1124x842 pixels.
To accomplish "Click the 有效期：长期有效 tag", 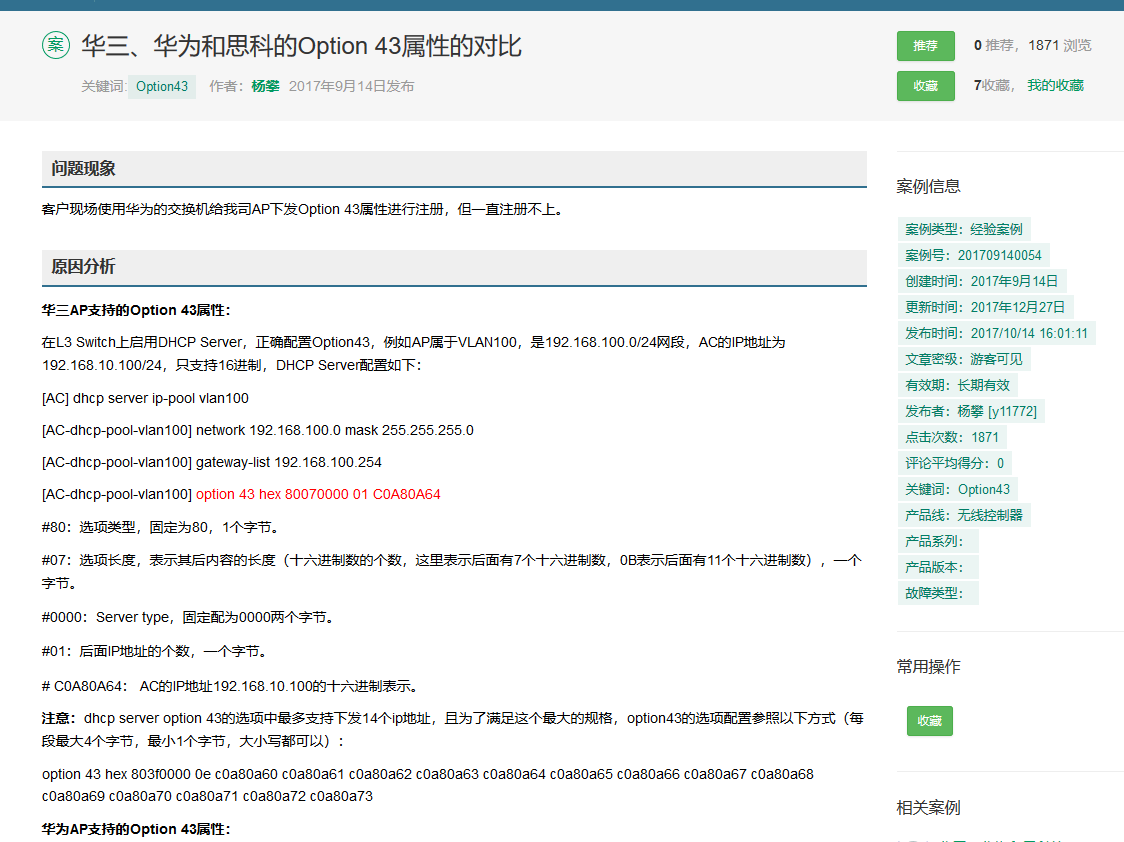I will [957, 385].
